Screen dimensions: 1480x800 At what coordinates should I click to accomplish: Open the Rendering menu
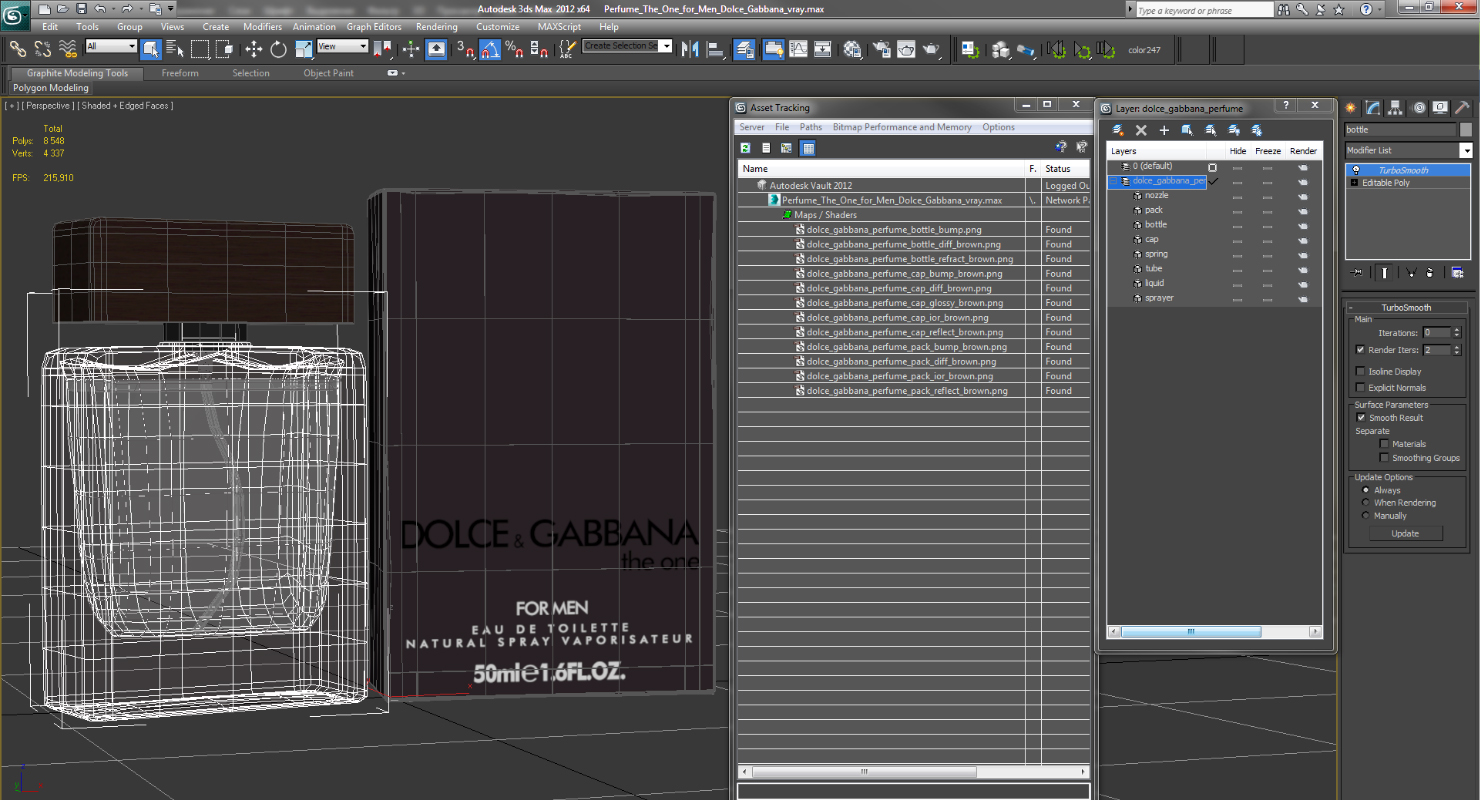436,27
